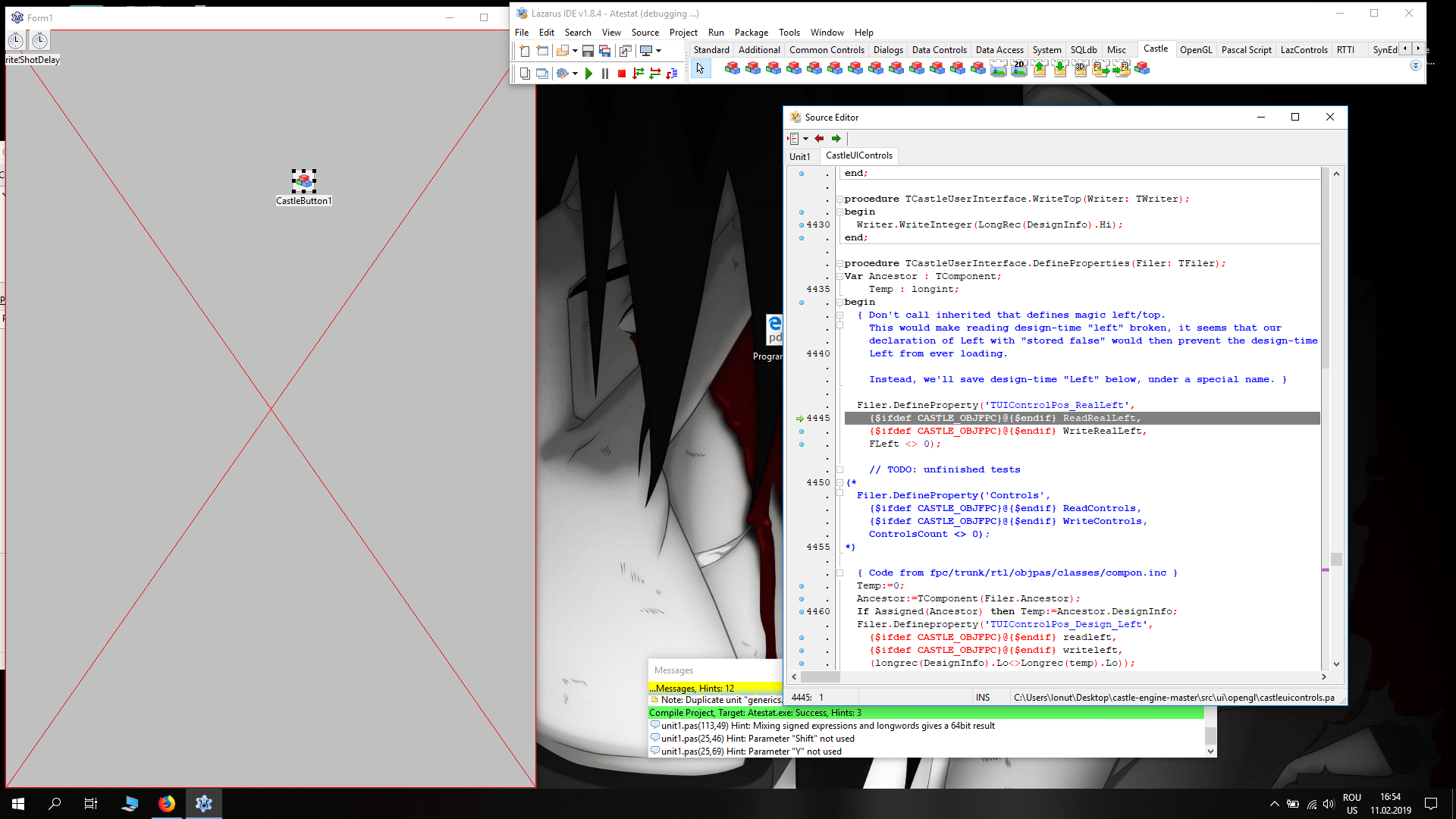Click the build mode gear icon
Screen dimensions: 1456x819
click(562, 74)
